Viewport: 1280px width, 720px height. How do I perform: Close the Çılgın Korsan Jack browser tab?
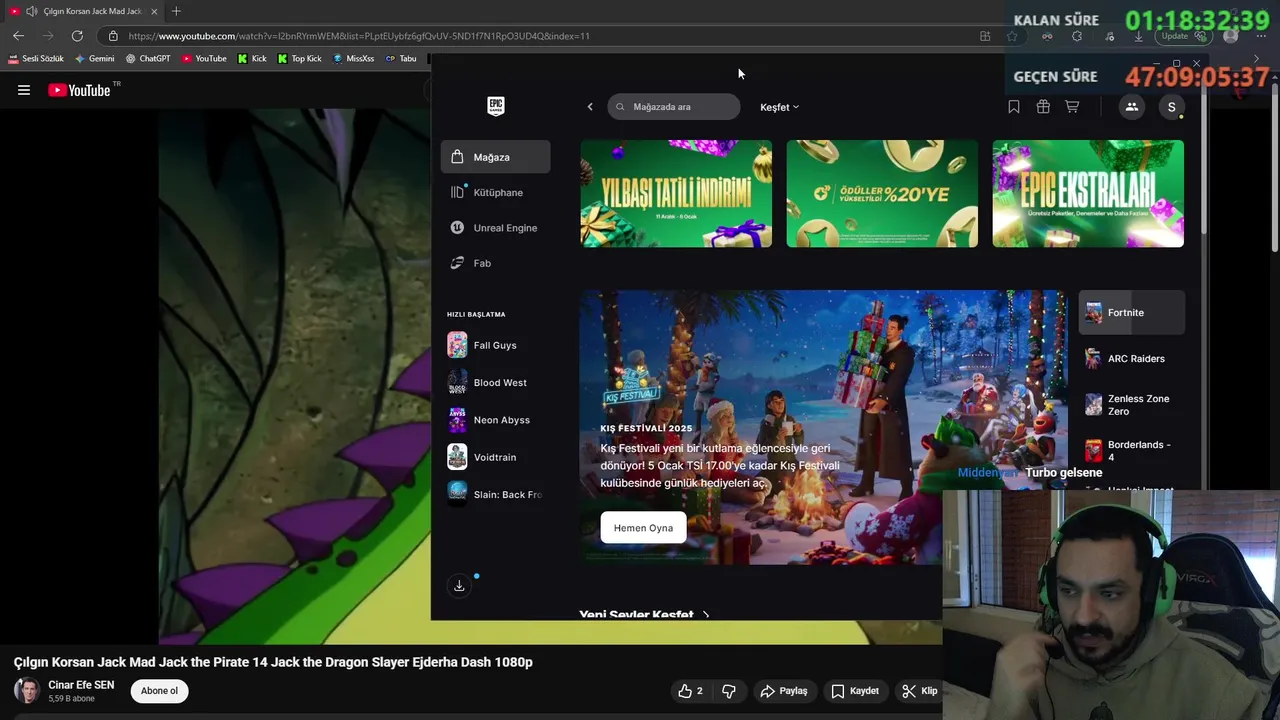click(154, 11)
